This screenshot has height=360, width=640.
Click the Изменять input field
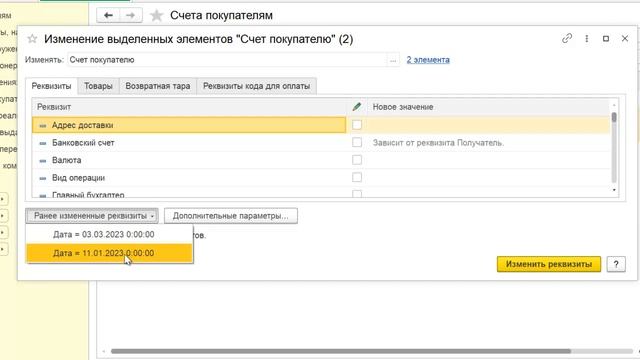(x=227, y=60)
